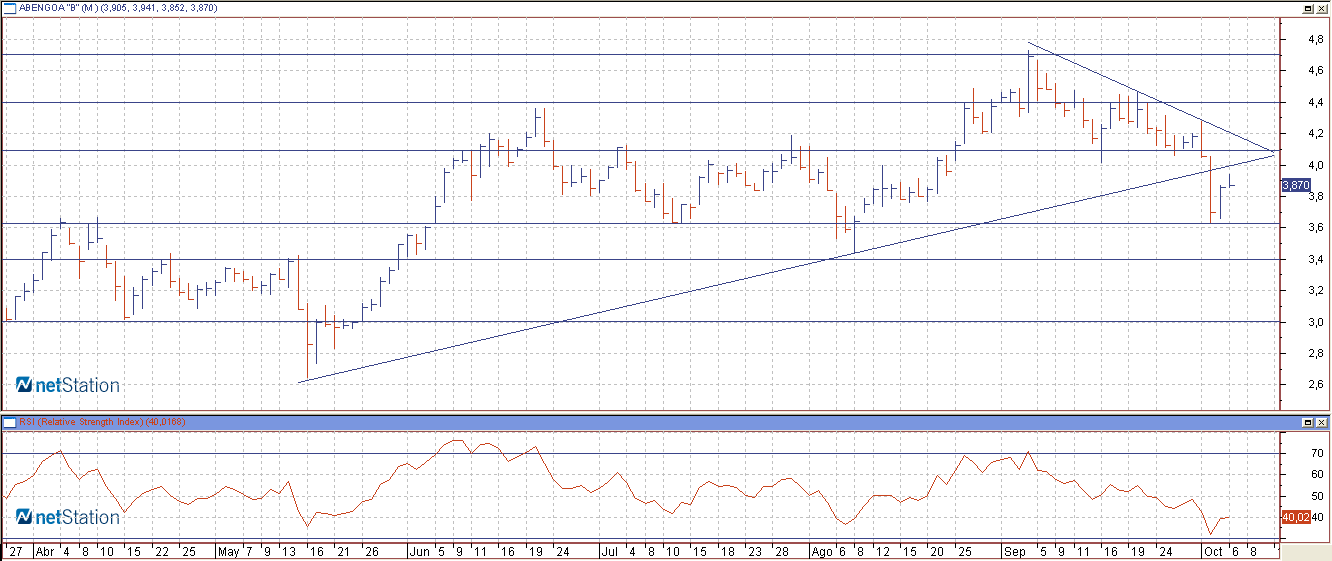Viewport: 1332px width, 561px height.
Task: Close the ABENGOA price chart panel
Action: [1321, 7]
